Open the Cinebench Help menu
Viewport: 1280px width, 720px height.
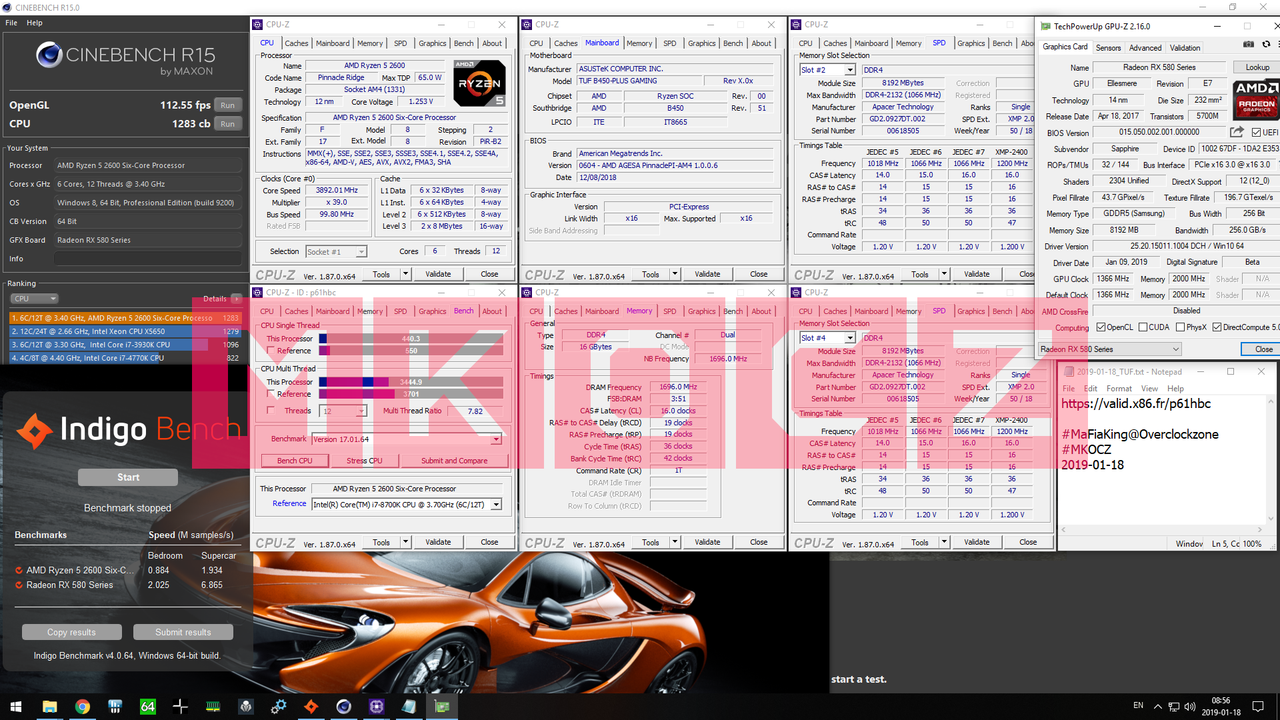[x=35, y=22]
